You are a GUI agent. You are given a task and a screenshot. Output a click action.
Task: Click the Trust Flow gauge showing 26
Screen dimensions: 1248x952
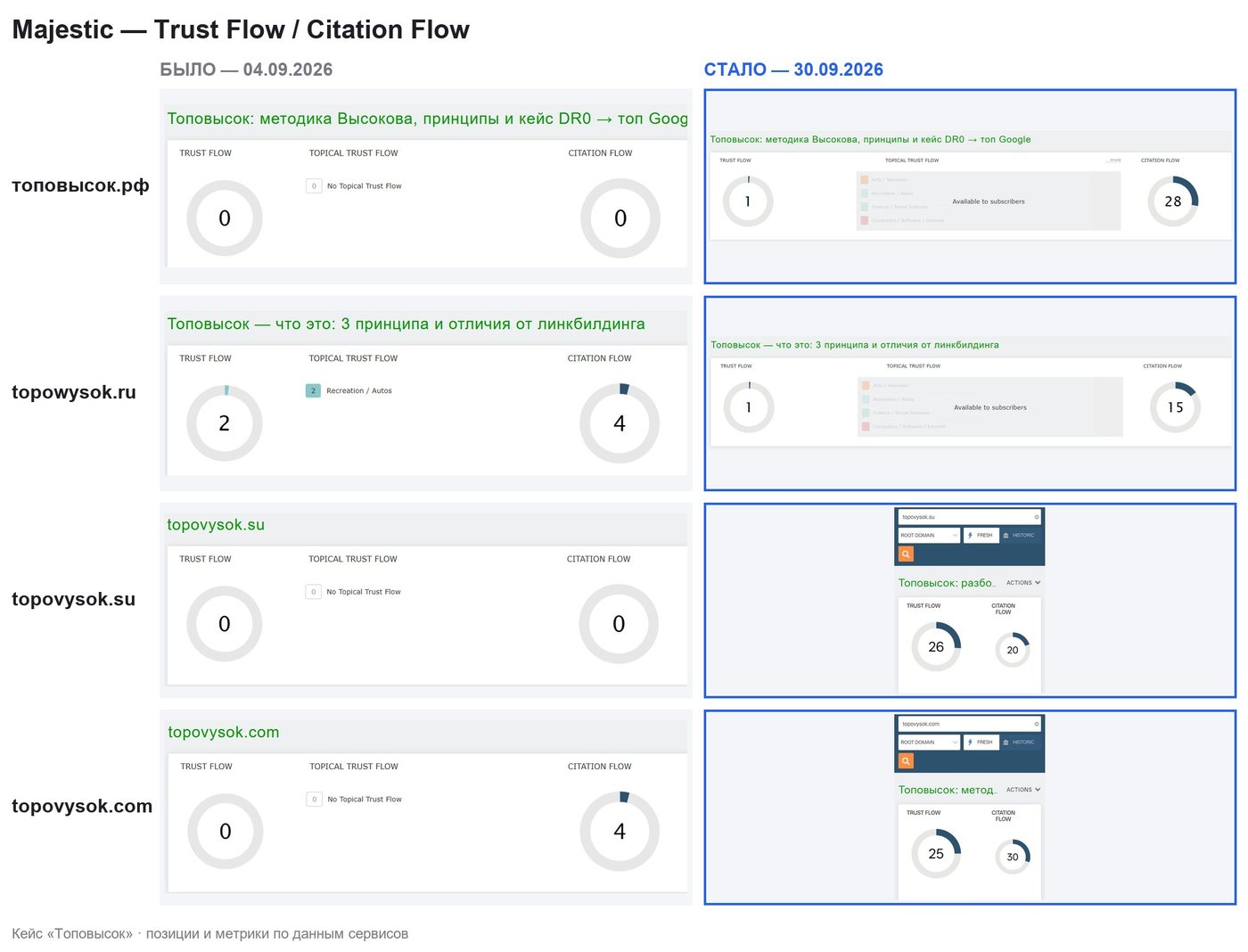(936, 647)
